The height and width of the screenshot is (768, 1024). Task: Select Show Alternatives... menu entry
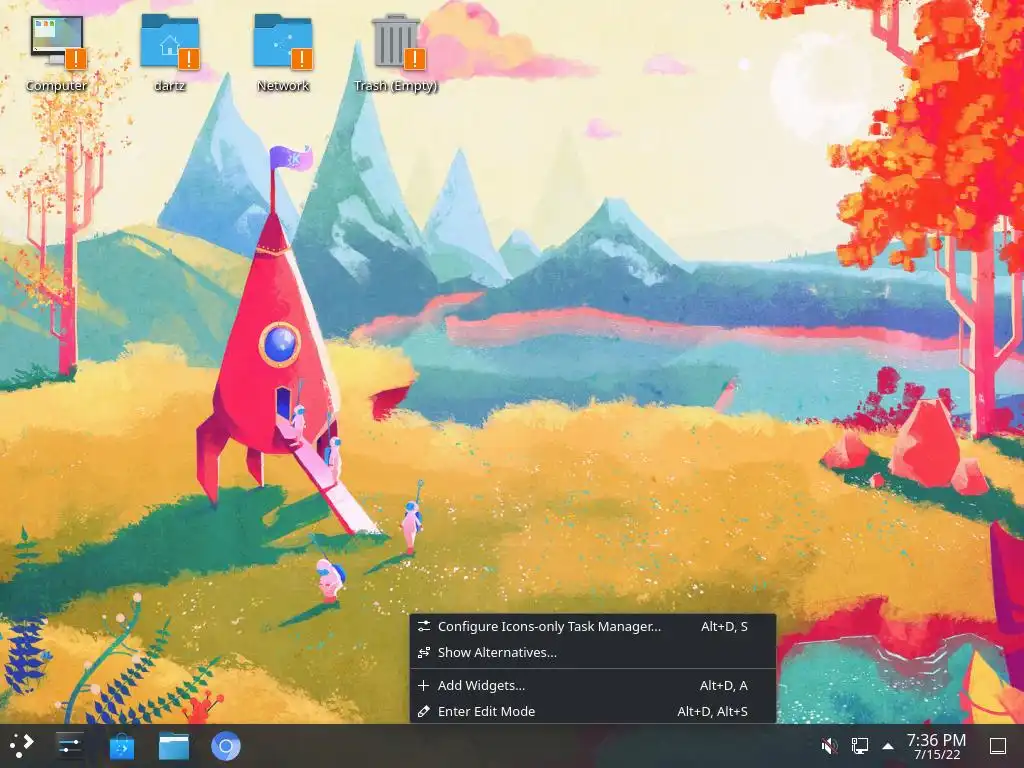tap(592, 652)
